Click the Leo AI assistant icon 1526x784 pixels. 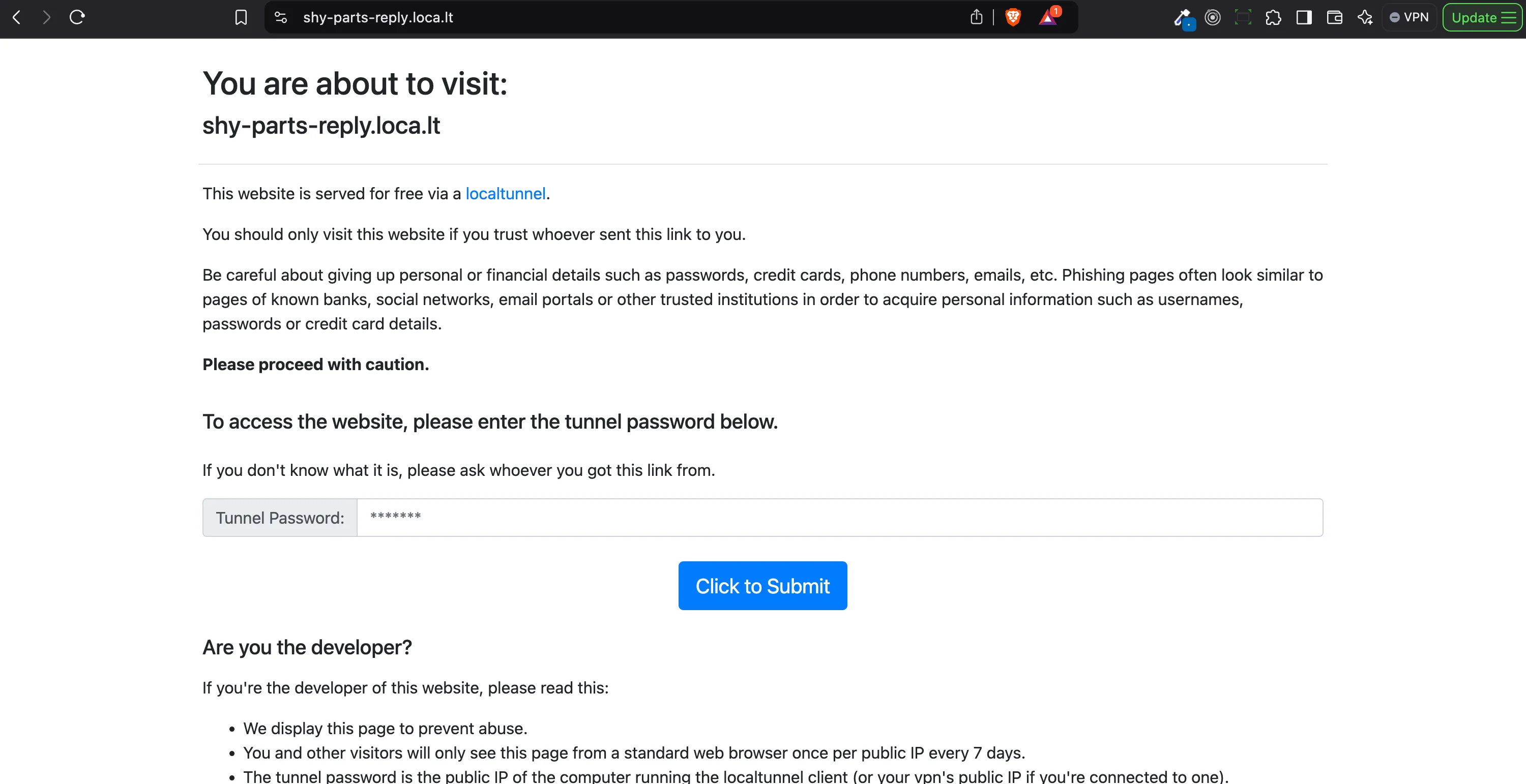1364,17
